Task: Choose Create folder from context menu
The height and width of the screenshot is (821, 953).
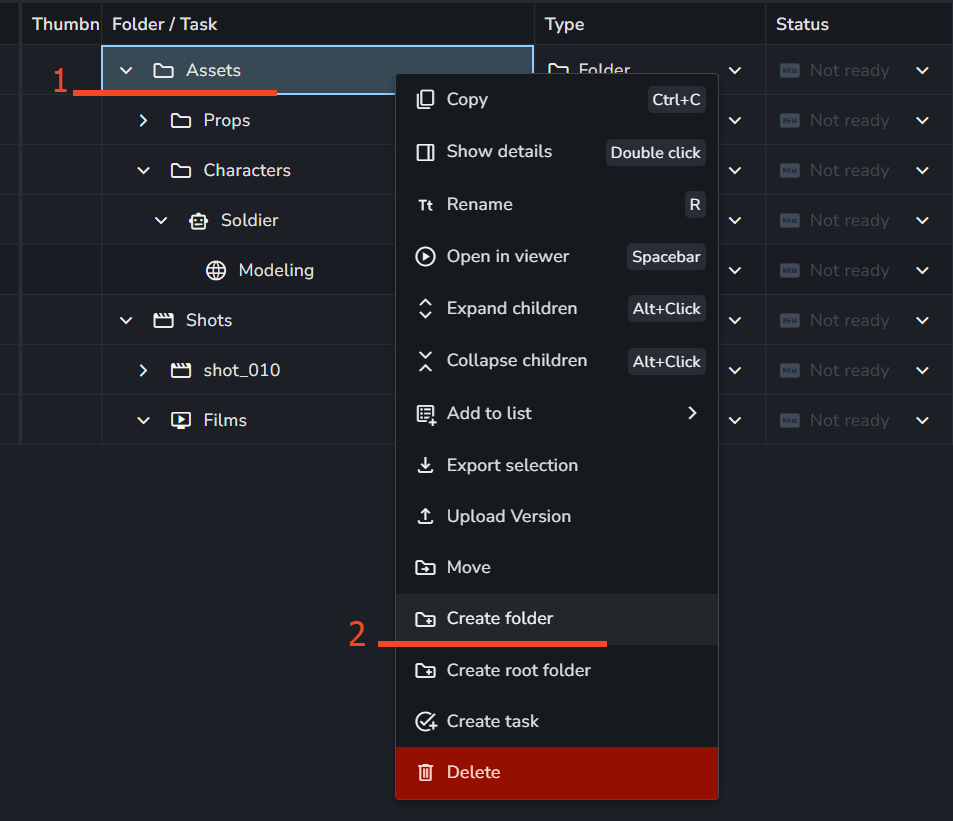Action: 500,619
